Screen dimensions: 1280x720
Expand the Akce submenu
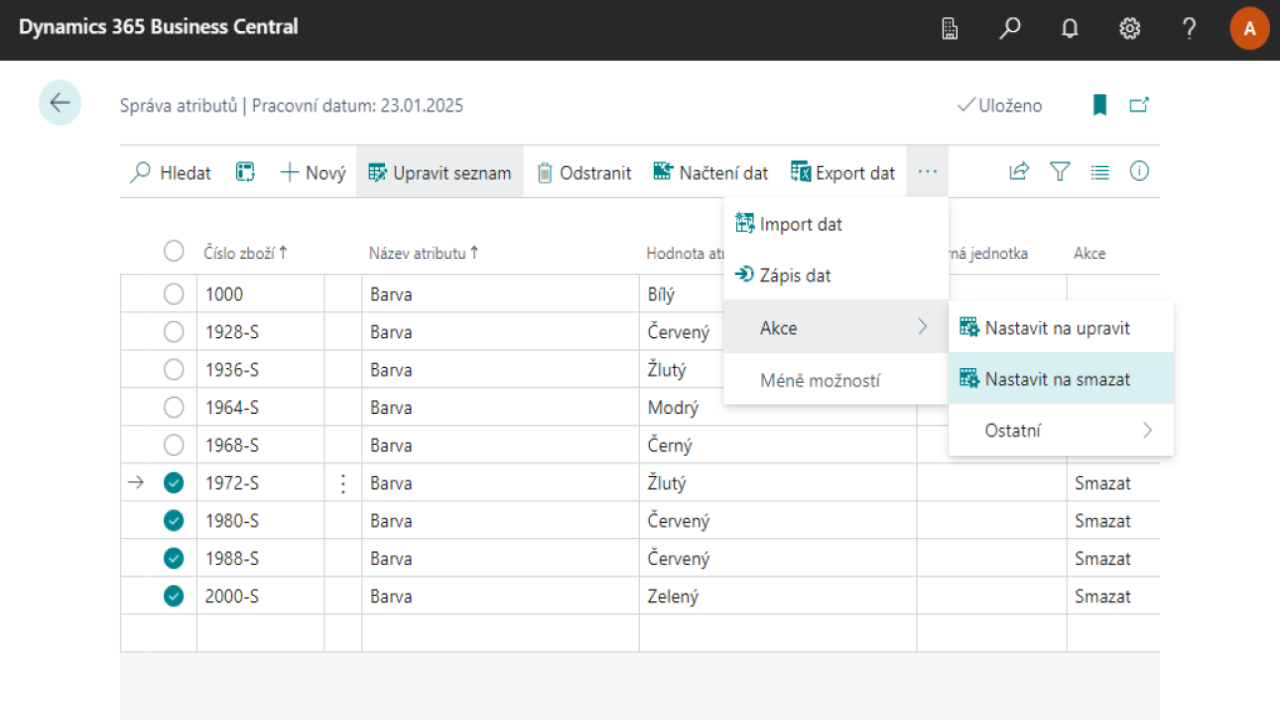coord(835,327)
